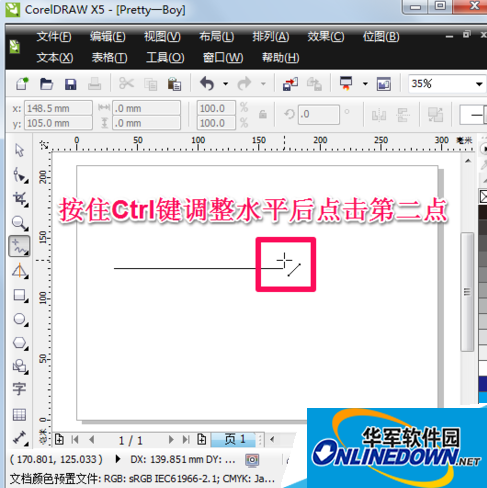
Task: Expand the Application Launcher dropdown arrow
Action: (365, 84)
